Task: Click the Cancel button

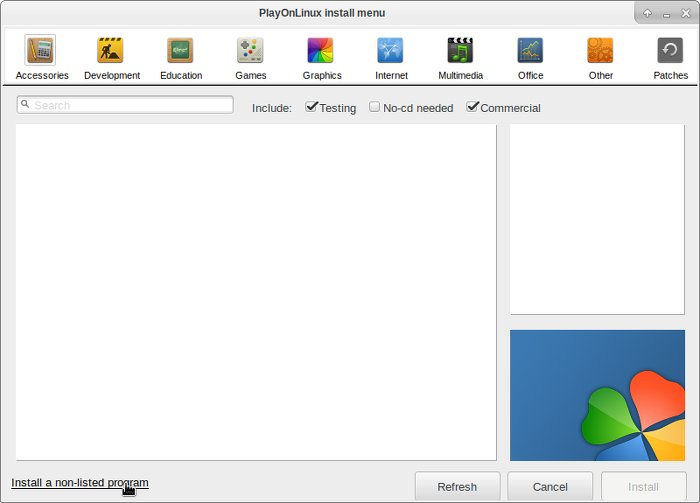Action: [550, 486]
